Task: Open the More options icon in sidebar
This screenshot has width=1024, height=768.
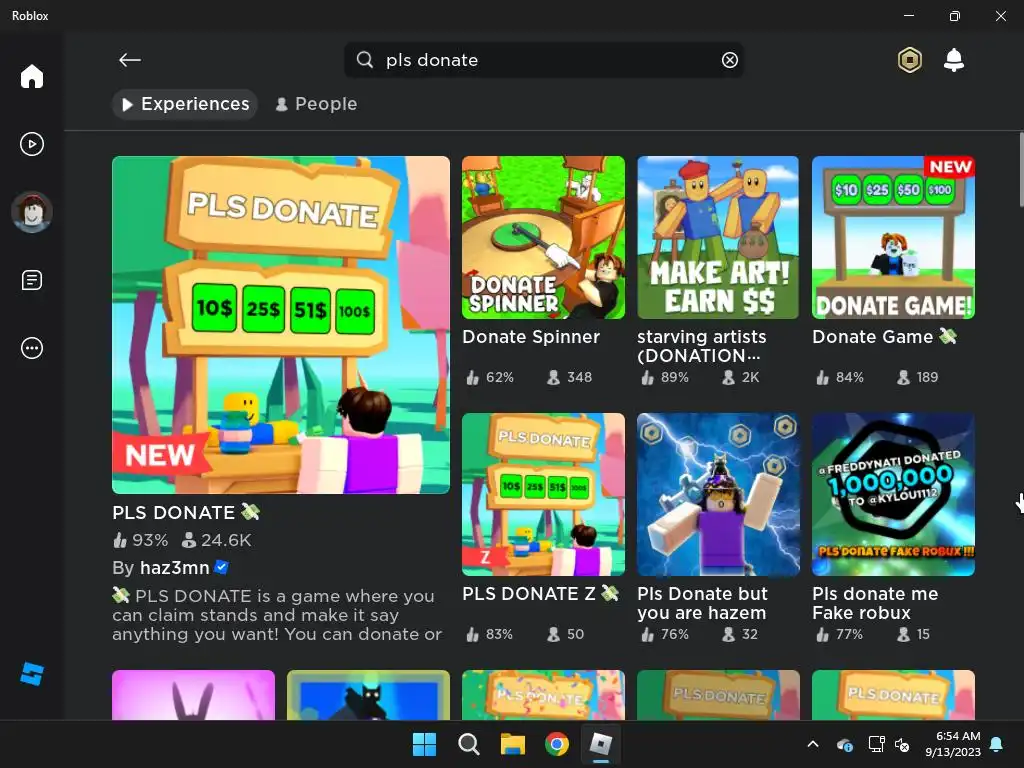Action: point(31,348)
